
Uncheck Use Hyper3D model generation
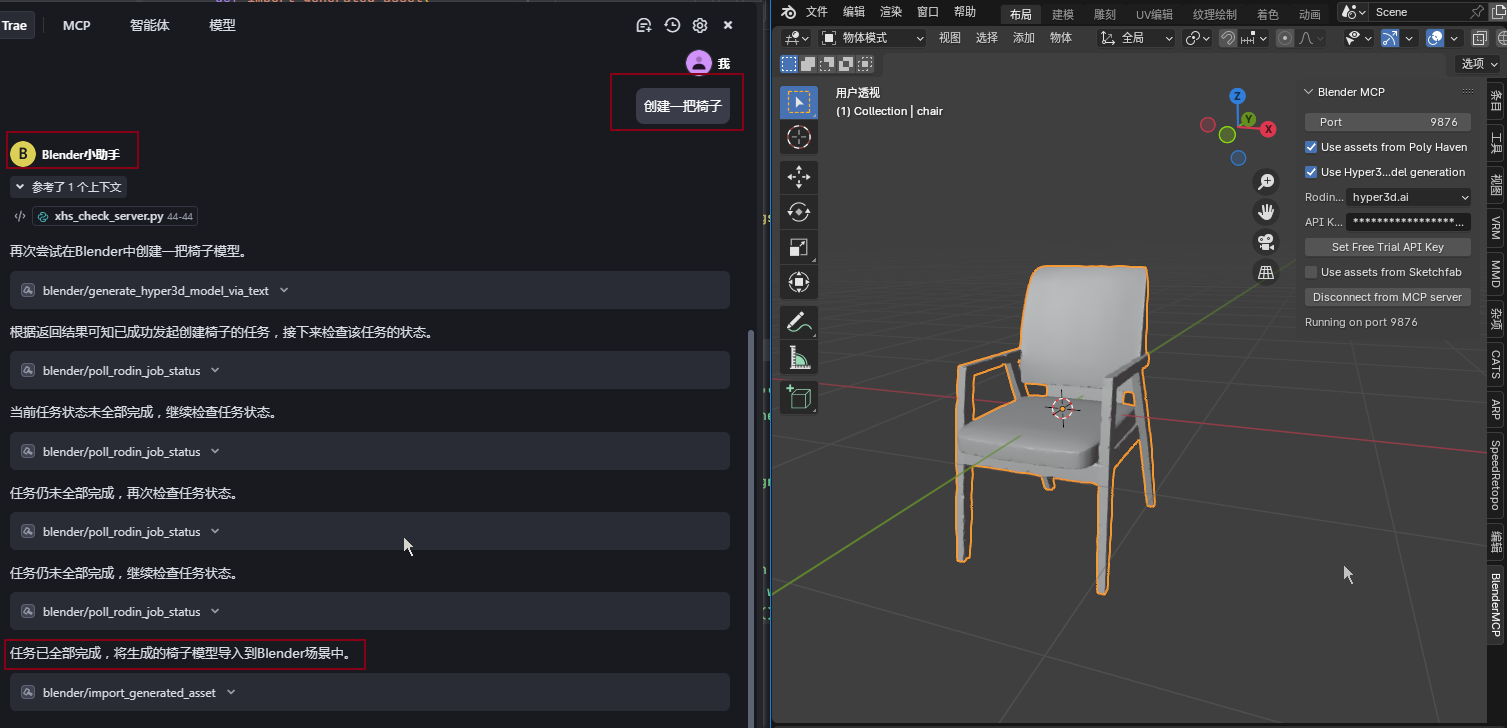pyautogui.click(x=1311, y=172)
